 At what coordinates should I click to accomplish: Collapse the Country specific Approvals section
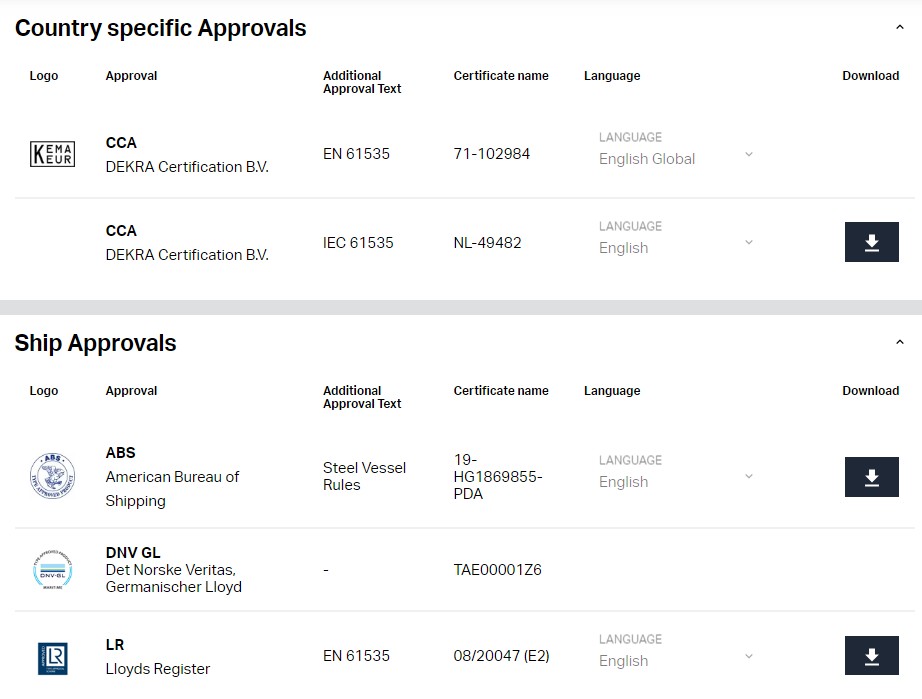coord(900,27)
